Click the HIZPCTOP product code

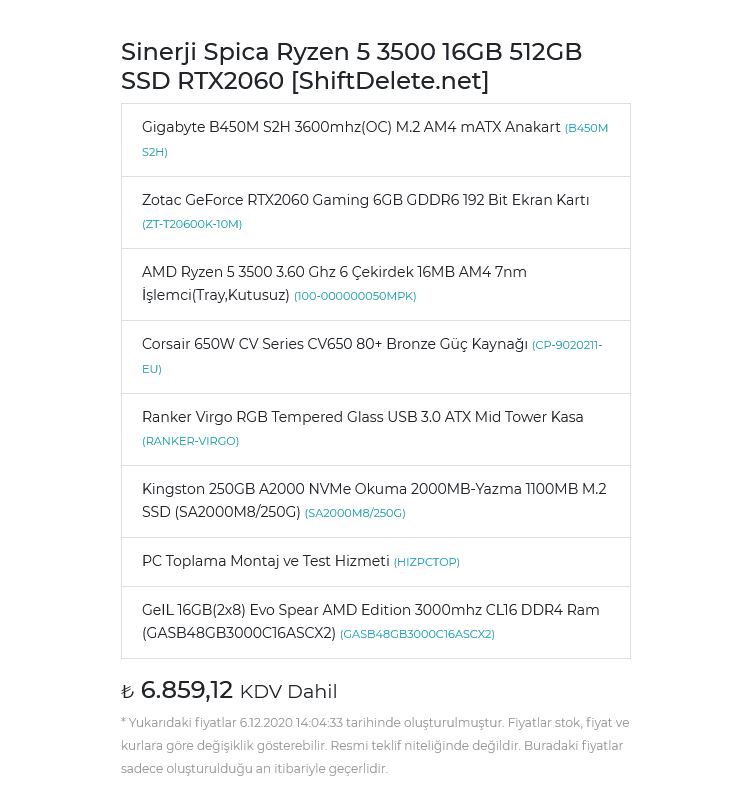(x=427, y=562)
